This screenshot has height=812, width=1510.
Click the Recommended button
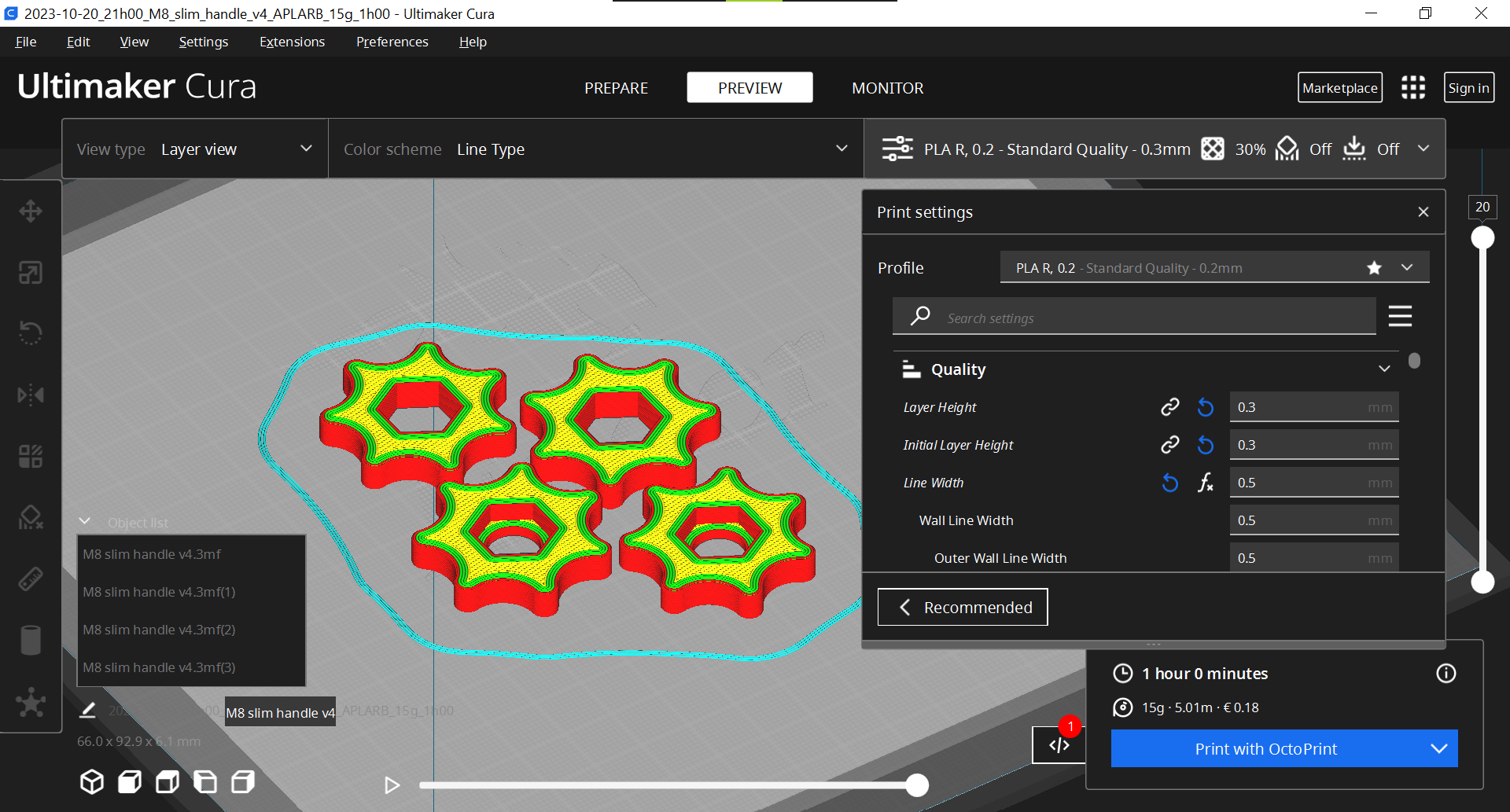[x=962, y=607]
